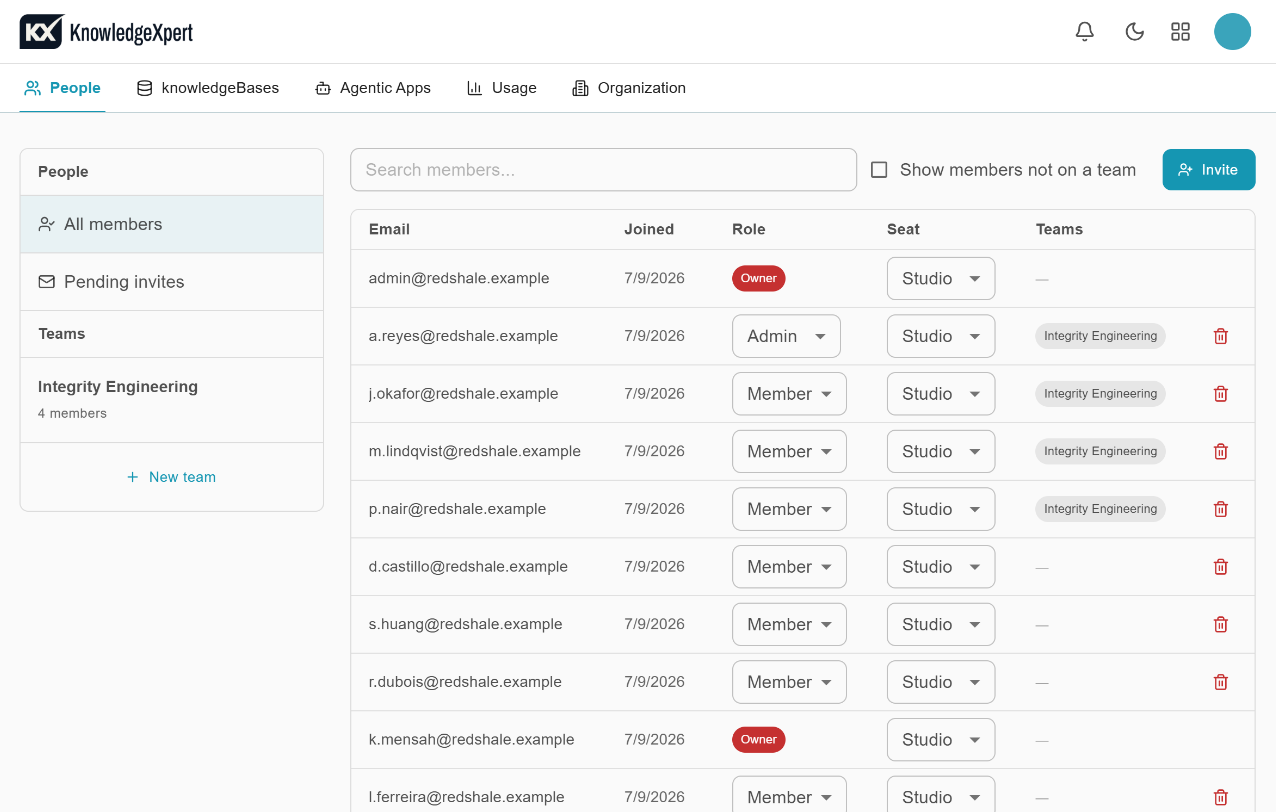Viewport: 1276px width, 812px height.
Task: Select All members in sidebar
Action: tap(172, 224)
